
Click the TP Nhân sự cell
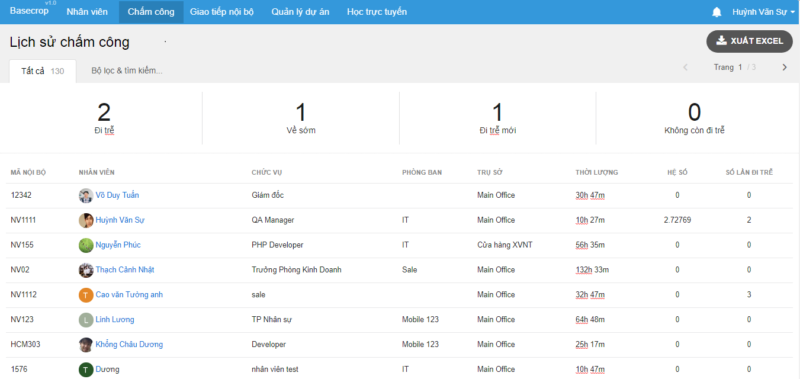[271, 320]
